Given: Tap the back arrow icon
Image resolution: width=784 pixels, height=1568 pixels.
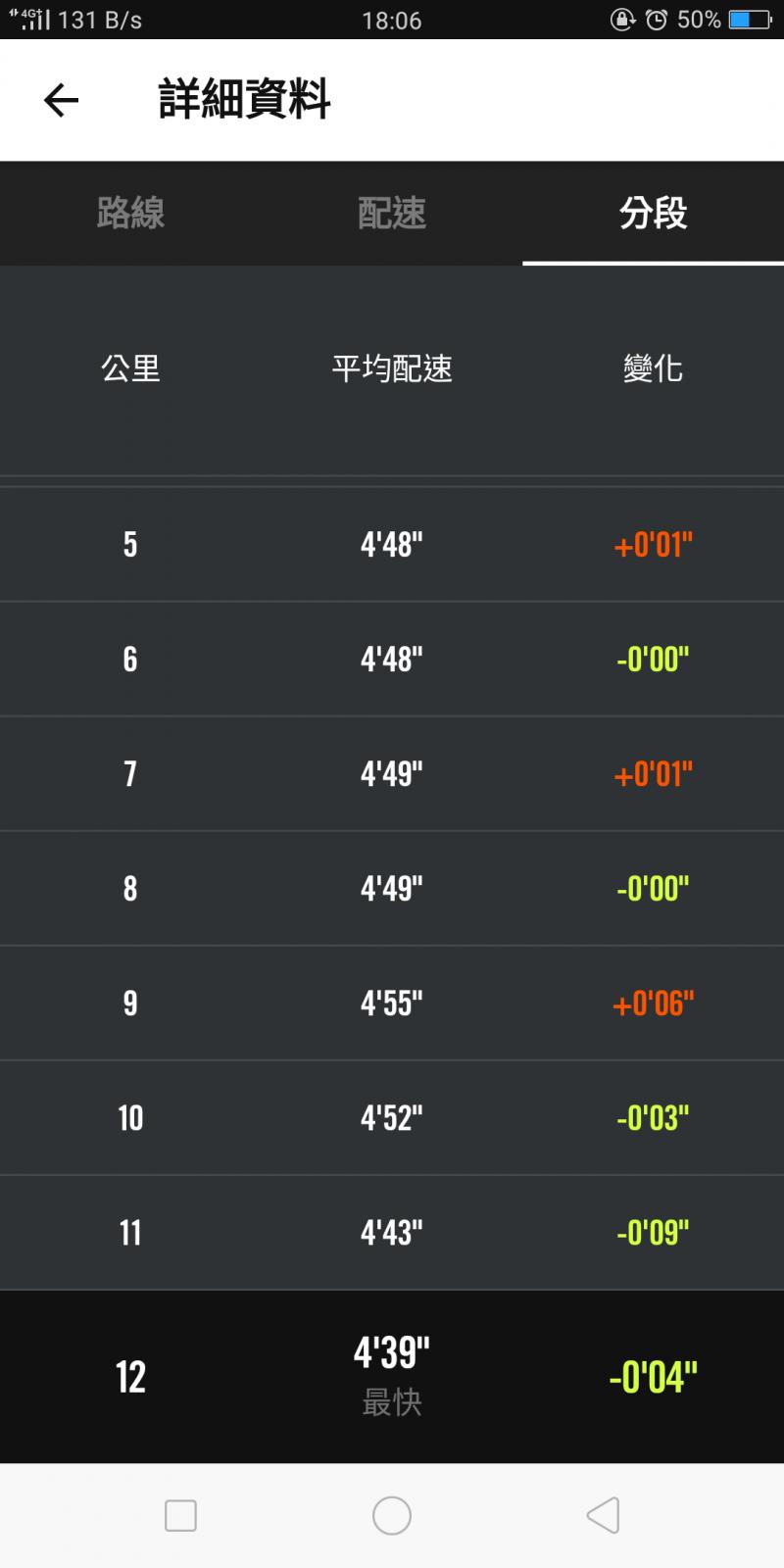Looking at the screenshot, I should coord(61,100).
